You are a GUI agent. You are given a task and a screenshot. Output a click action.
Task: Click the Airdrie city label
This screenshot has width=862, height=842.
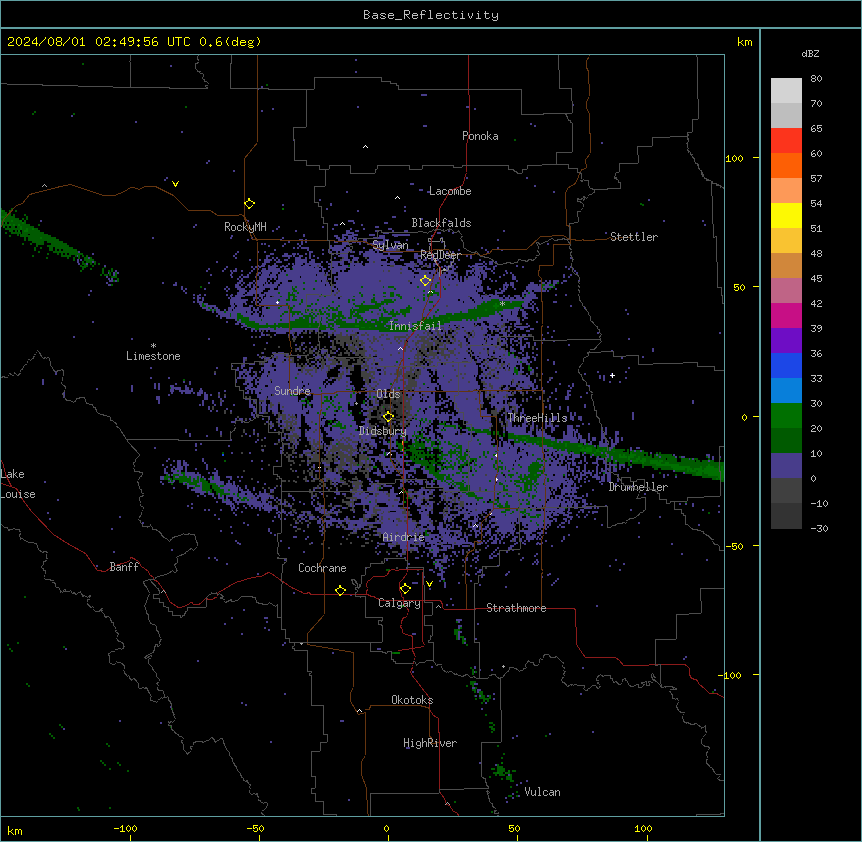[404, 537]
